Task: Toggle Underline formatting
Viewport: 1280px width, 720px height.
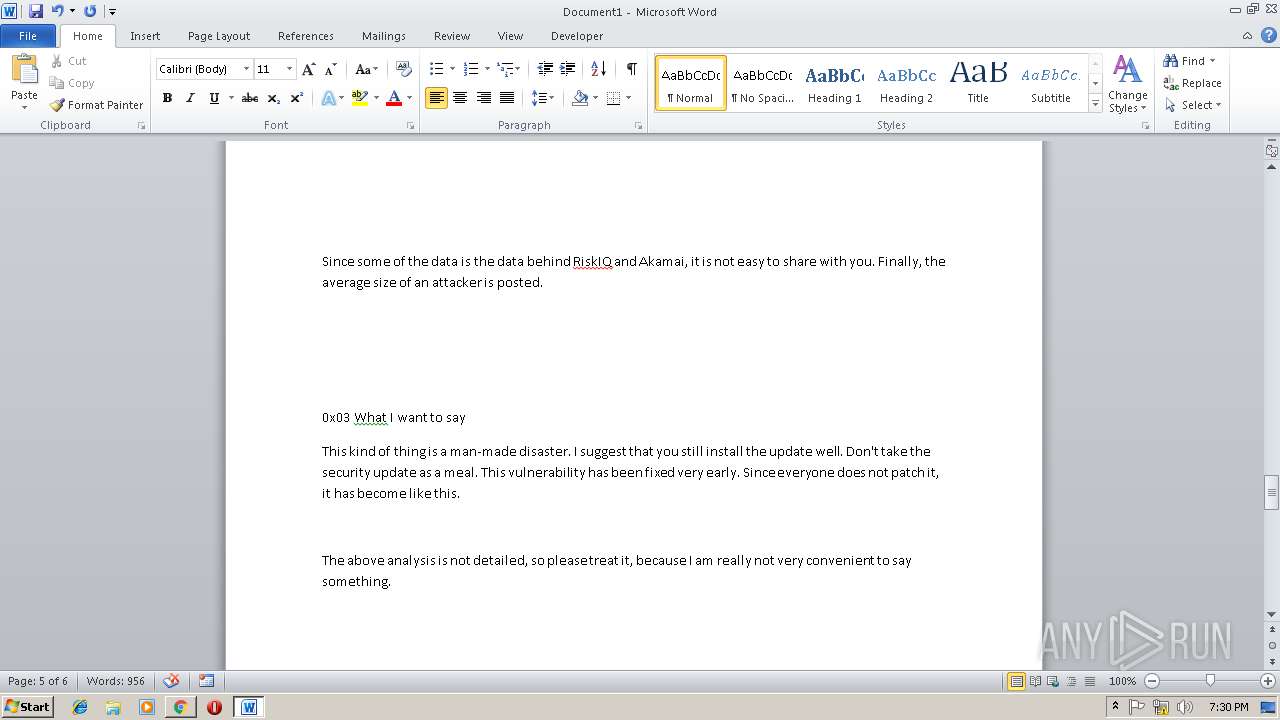Action: [x=214, y=98]
